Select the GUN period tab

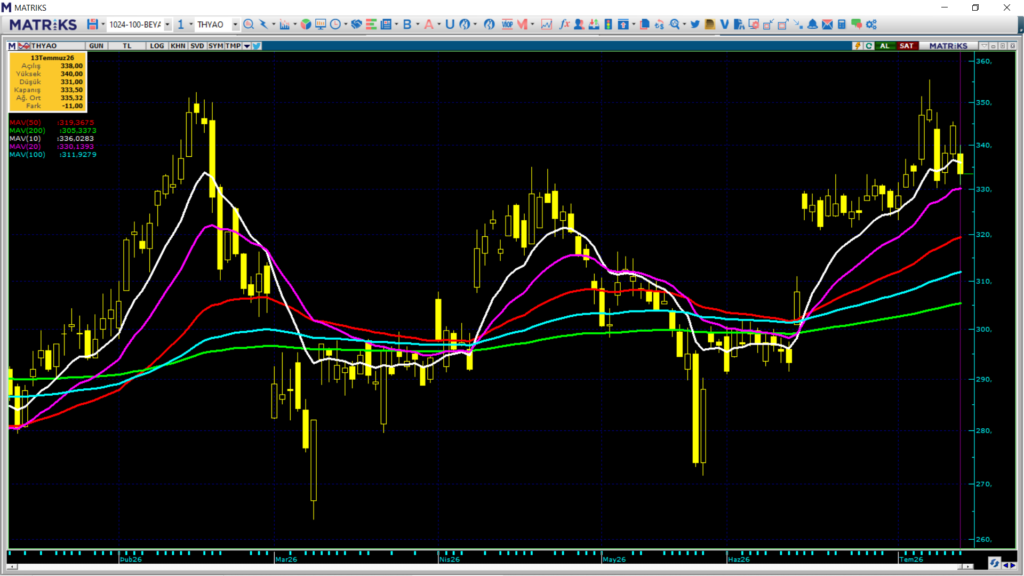coord(96,46)
